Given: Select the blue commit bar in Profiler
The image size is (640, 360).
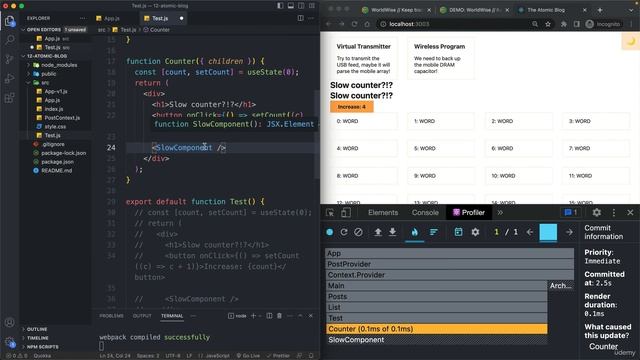Looking at the screenshot, I should 548,232.
